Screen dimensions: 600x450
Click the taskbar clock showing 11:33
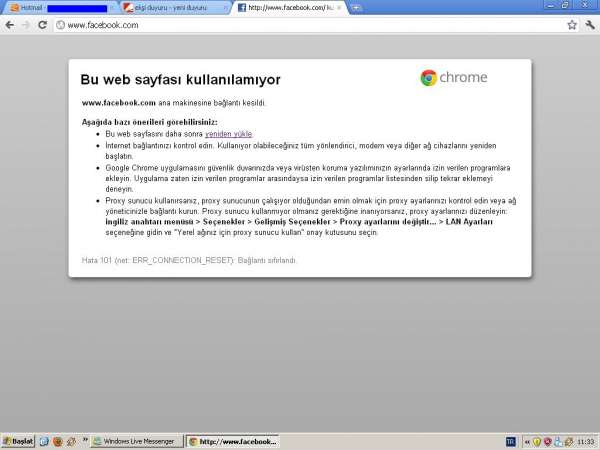(x=586, y=442)
